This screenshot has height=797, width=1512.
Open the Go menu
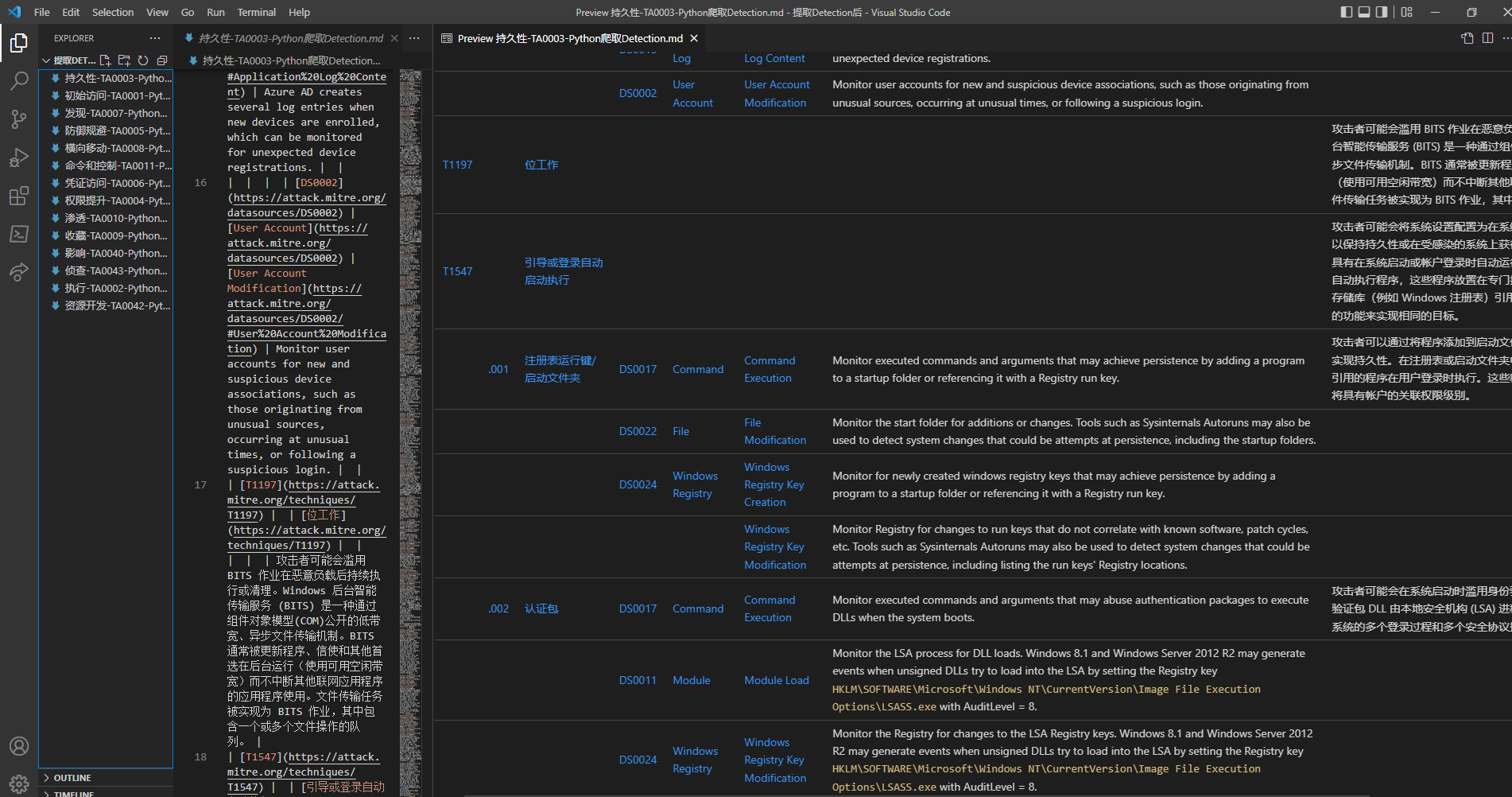click(188, 12)
